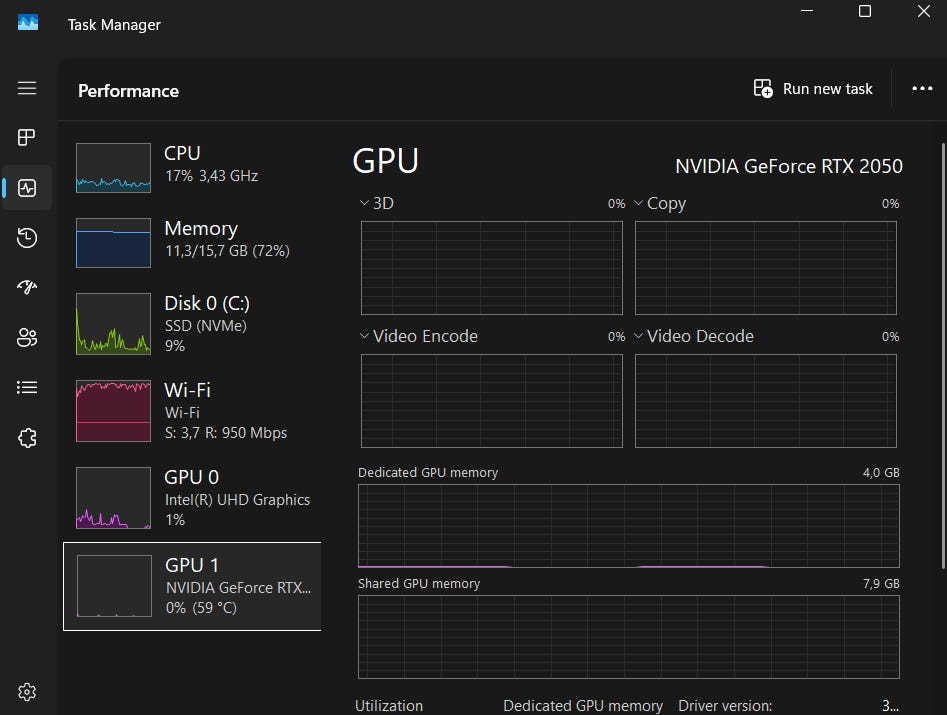Click Run new task button
947x715 pixels.
coord(813,88)
